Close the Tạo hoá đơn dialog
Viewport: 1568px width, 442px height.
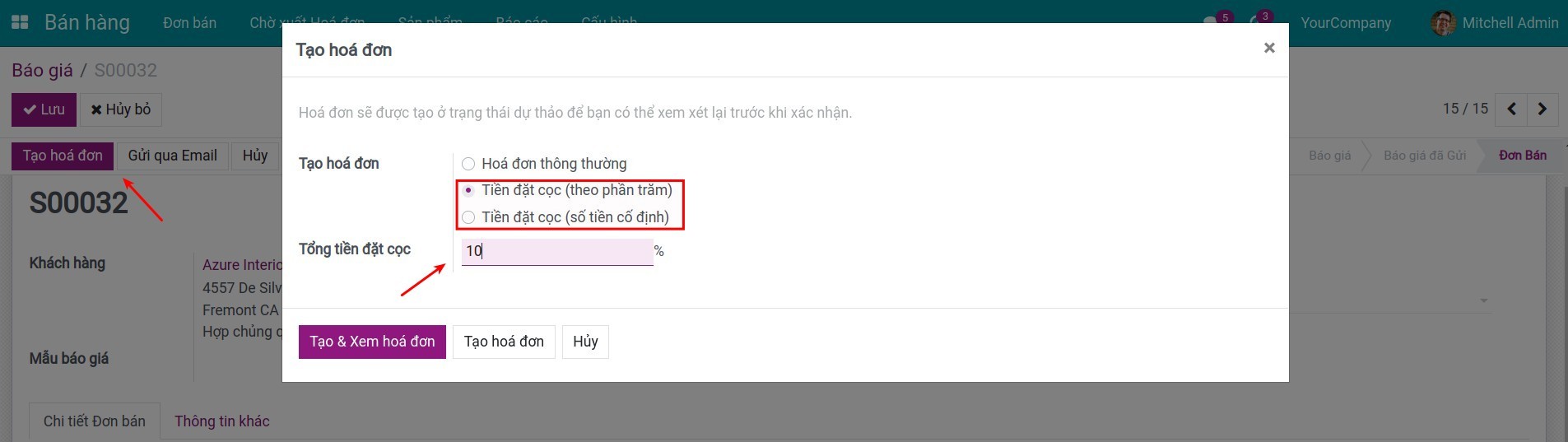(1269, 48)
